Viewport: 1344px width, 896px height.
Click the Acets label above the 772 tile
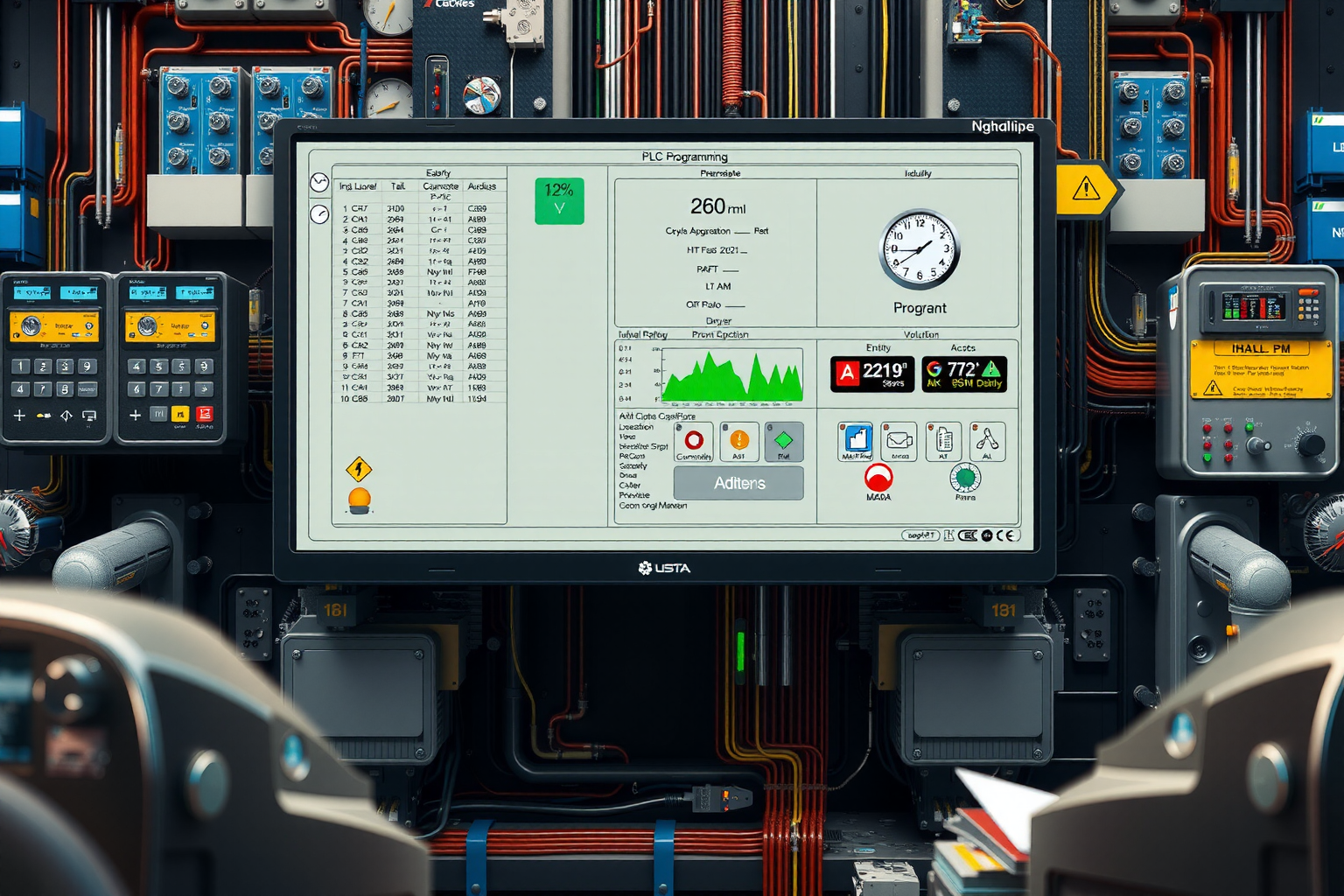click(962, 347)
